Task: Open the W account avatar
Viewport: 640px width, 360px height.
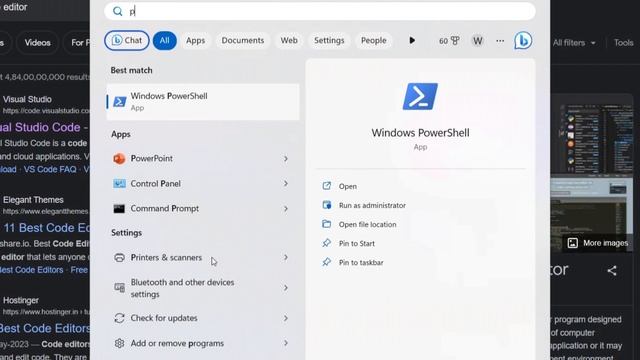Action: pos(478,41)
